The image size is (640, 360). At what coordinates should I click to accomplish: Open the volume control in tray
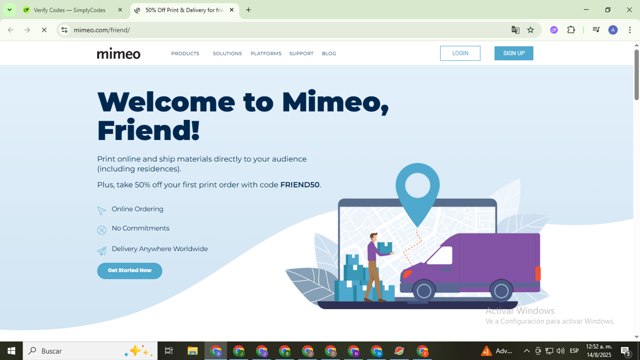click(560, 351)
